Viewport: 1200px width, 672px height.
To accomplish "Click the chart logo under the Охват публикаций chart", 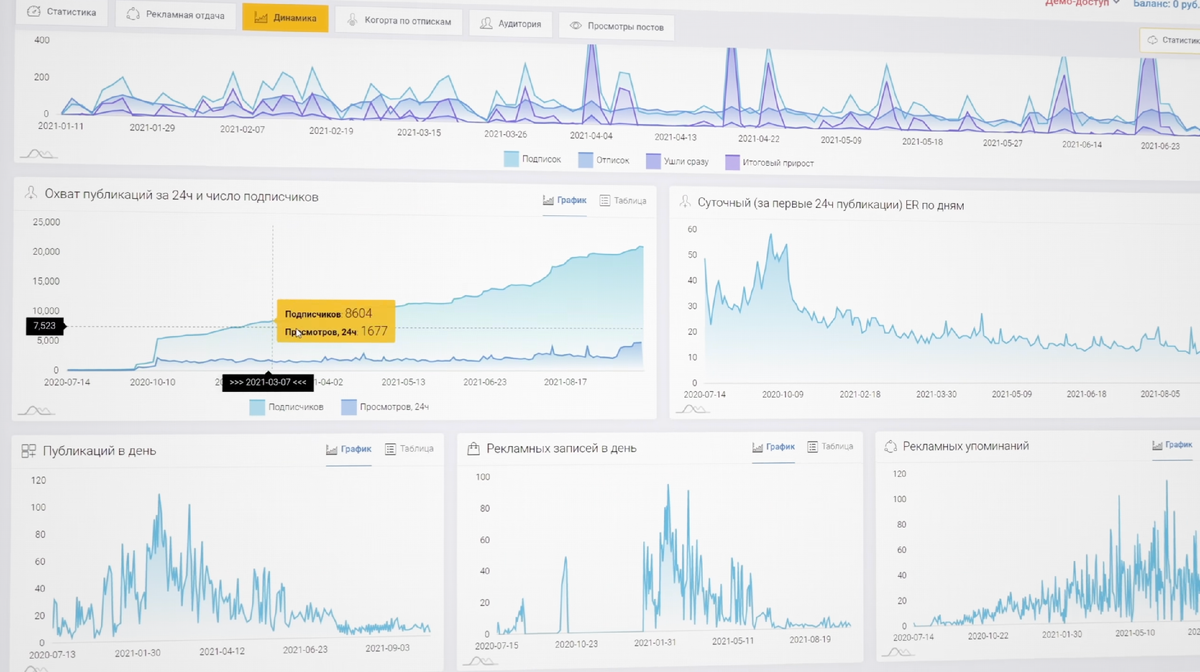I will [36, 410].
